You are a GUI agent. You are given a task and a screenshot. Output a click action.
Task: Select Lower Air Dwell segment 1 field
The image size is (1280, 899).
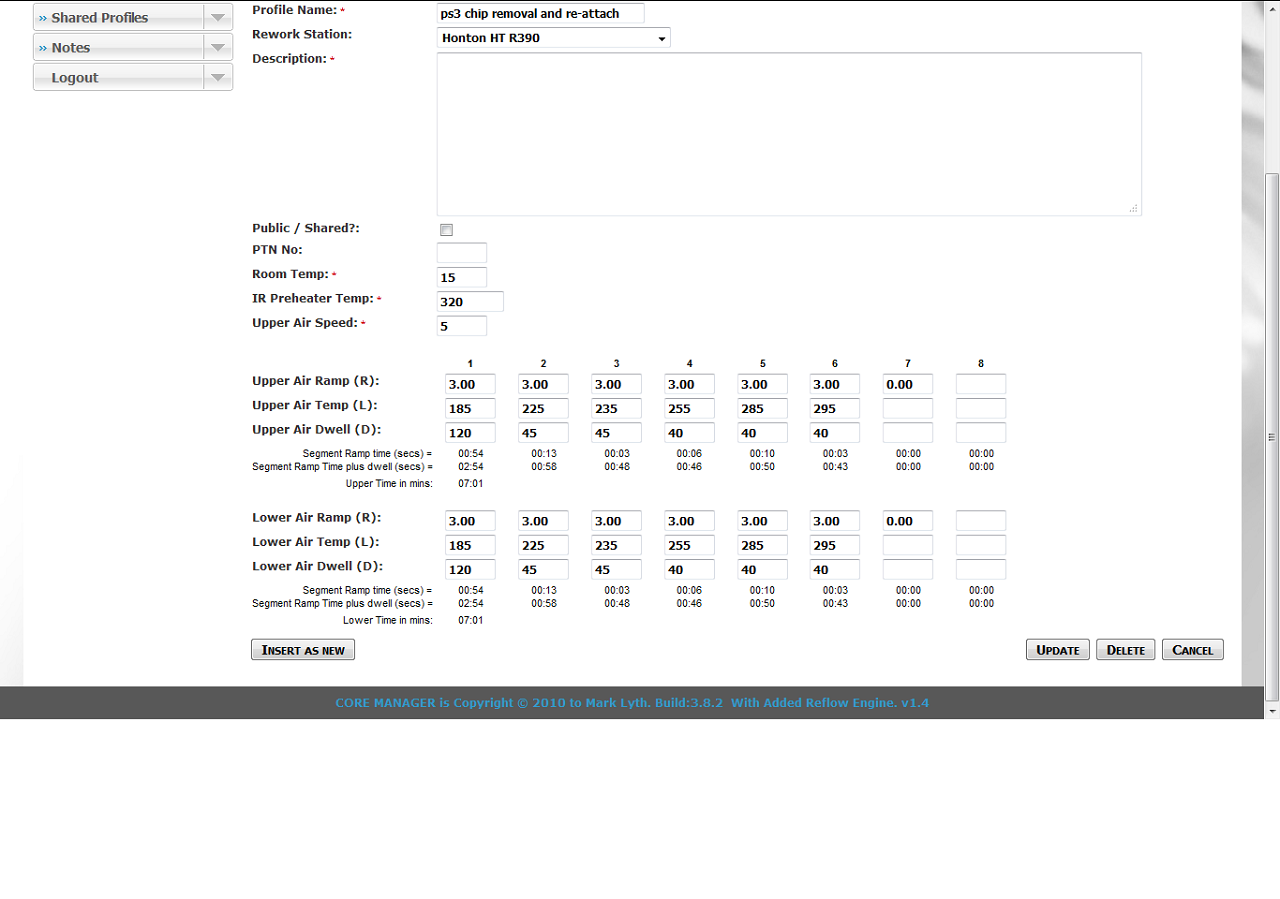470,569
